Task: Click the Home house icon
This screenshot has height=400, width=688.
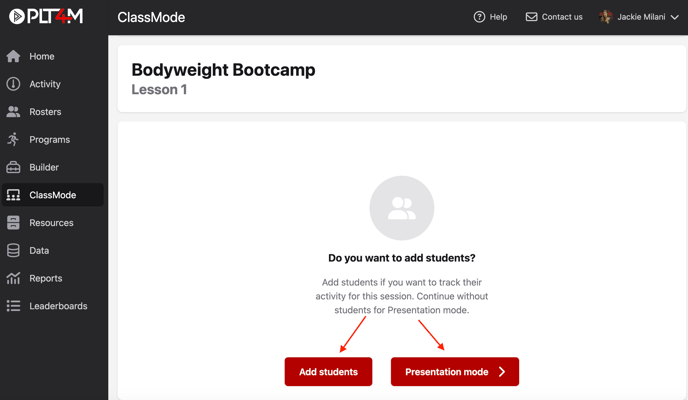Action: 13,57
